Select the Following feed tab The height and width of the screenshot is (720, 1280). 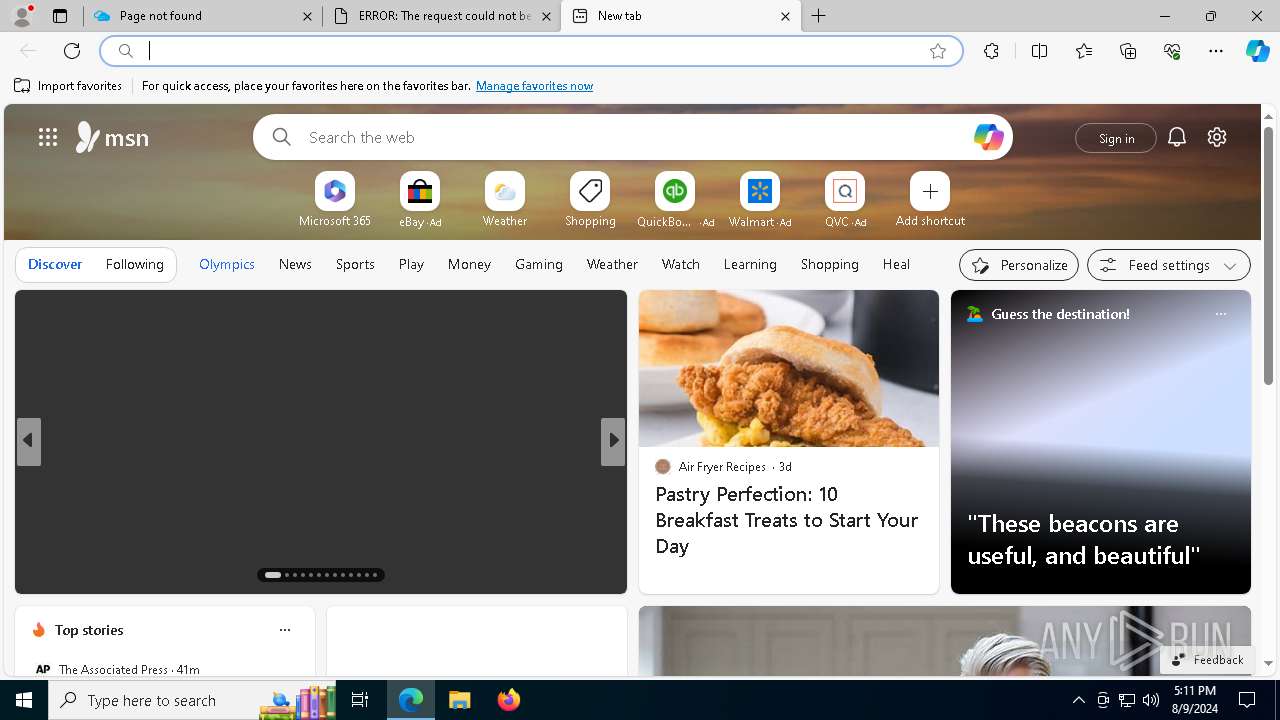(x=134, y=264)
